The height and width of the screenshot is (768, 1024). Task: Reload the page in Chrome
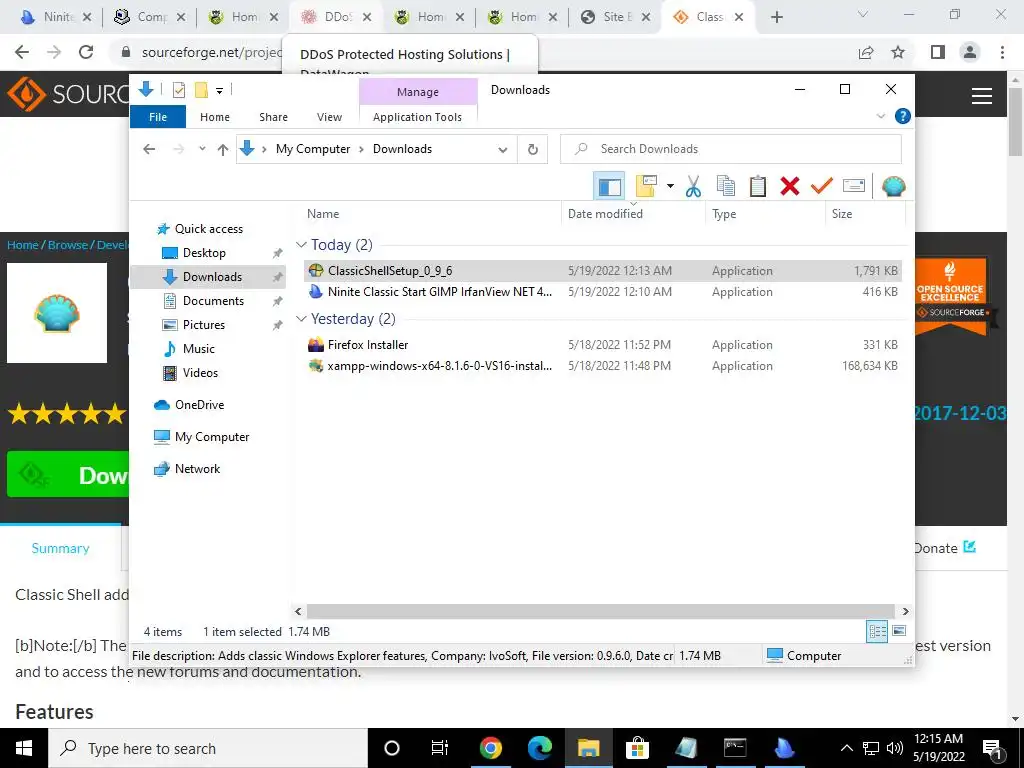[86, 52]
